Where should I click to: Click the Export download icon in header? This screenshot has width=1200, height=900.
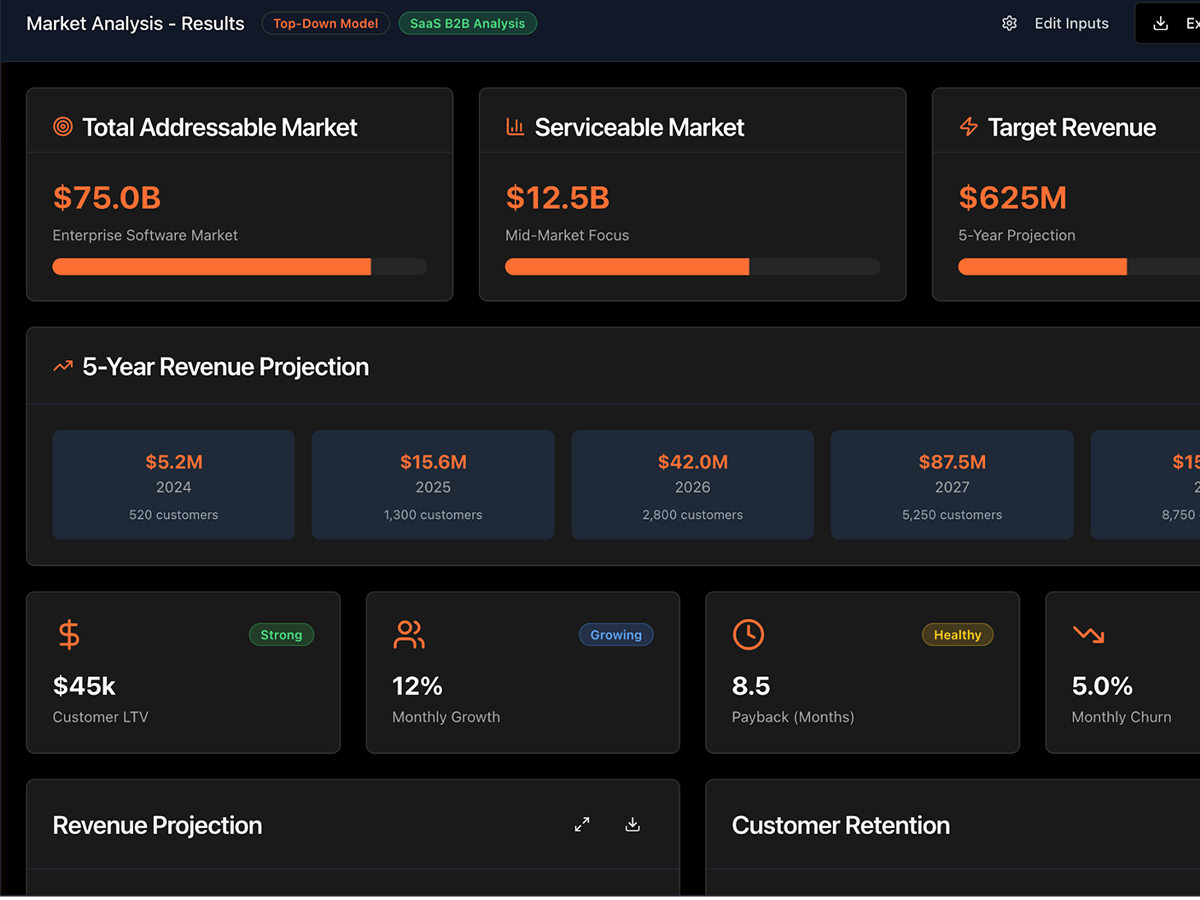coord(1161,23)
